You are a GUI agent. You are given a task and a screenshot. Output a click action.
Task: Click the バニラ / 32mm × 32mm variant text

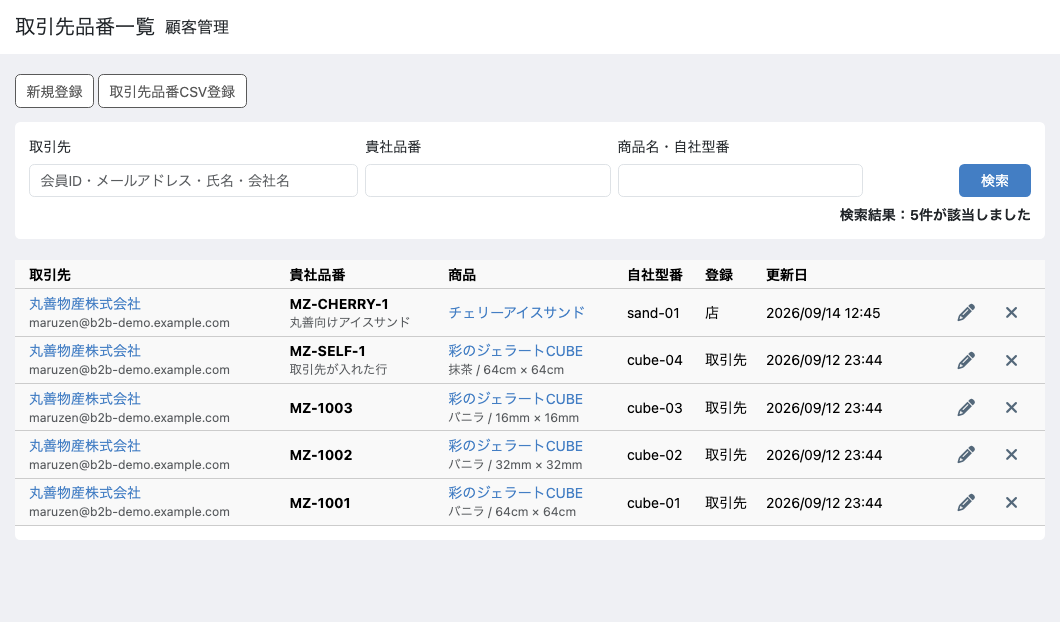tap(515, 464)
